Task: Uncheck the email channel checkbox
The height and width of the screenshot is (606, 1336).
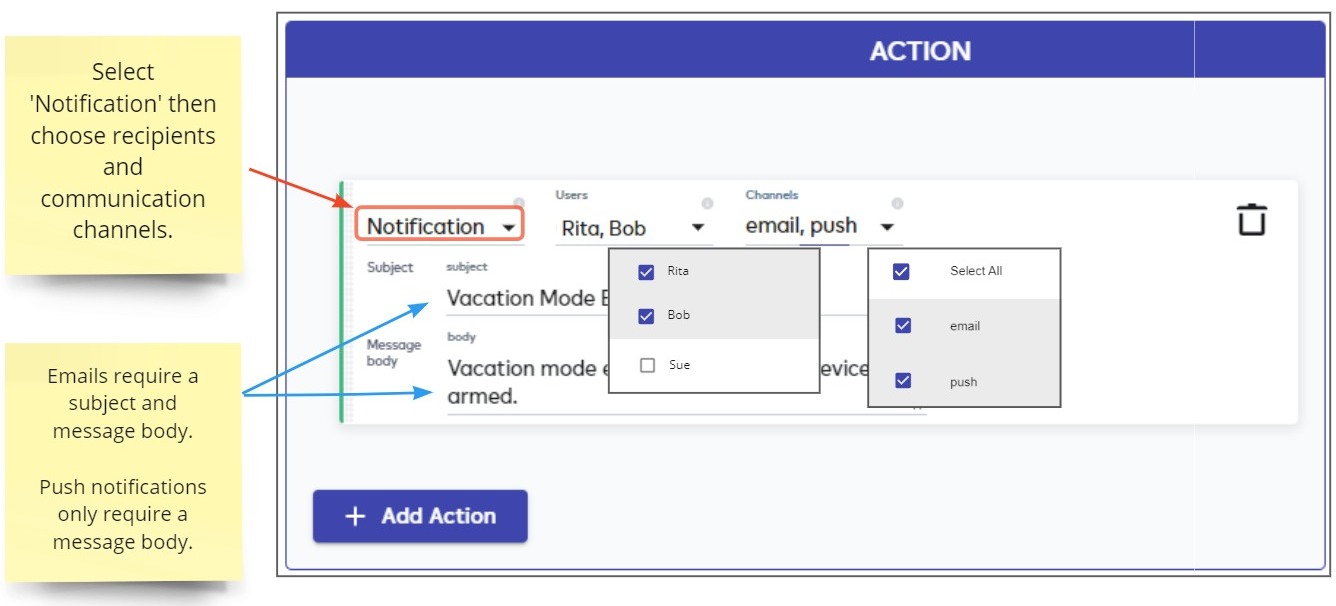Action: click(903, 325)
